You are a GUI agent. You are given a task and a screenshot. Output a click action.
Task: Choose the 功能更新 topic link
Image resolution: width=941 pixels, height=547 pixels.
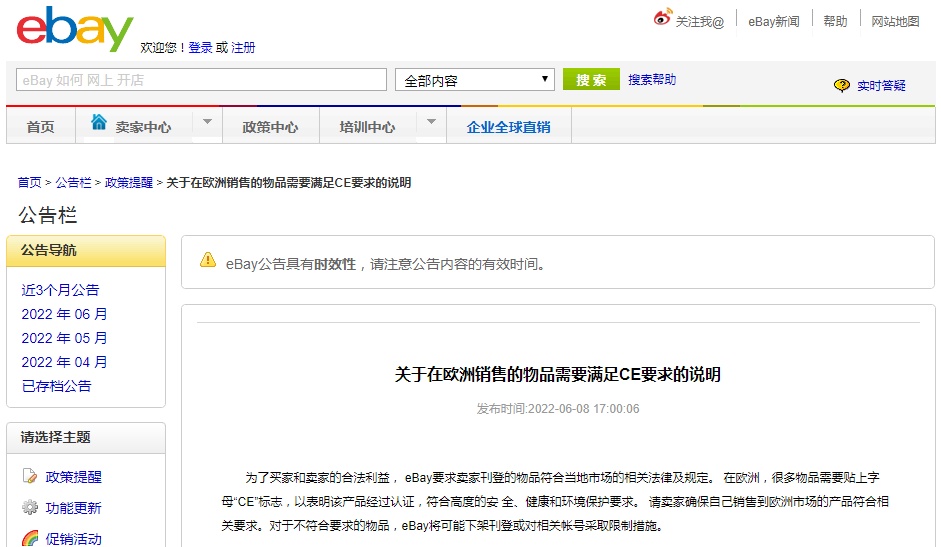(x=73, y=508)
